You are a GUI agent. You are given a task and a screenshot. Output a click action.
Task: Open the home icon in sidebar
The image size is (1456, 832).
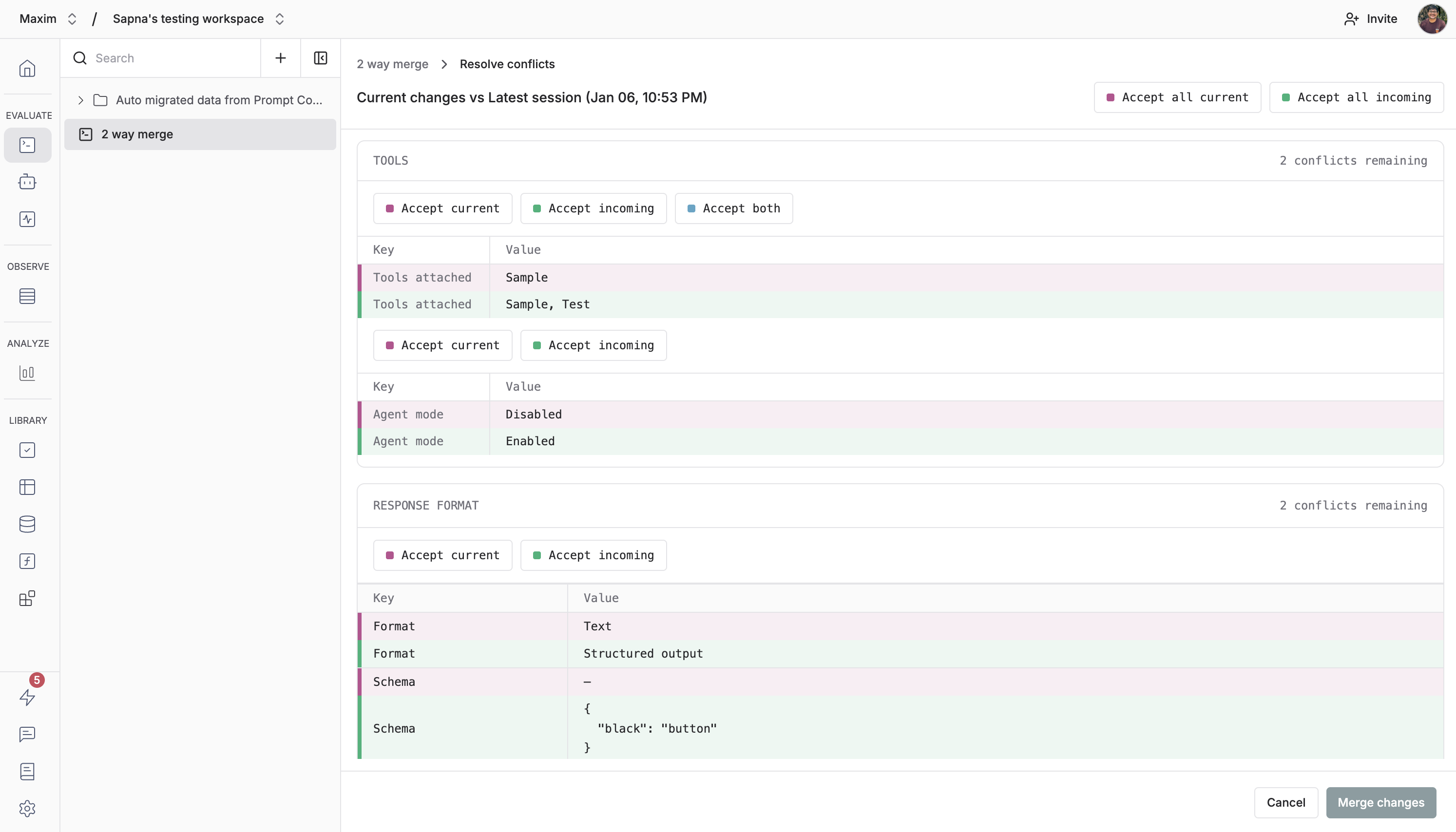click(27, 69)
